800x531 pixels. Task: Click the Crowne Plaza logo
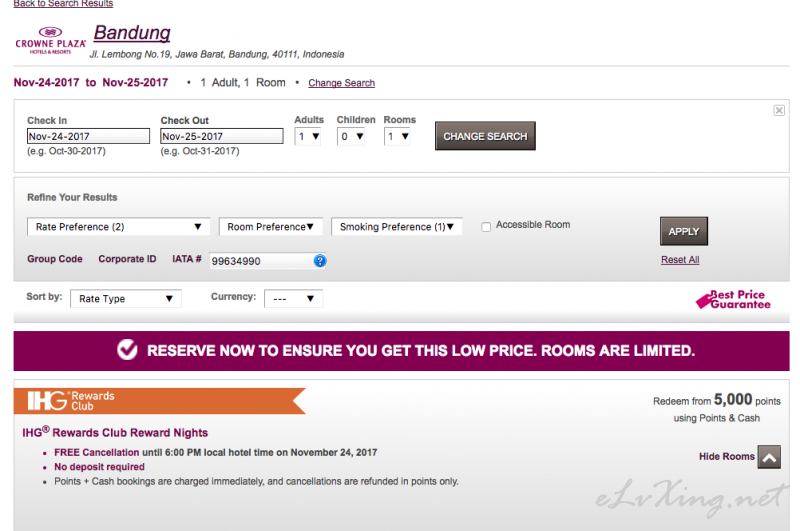point(50,40)
